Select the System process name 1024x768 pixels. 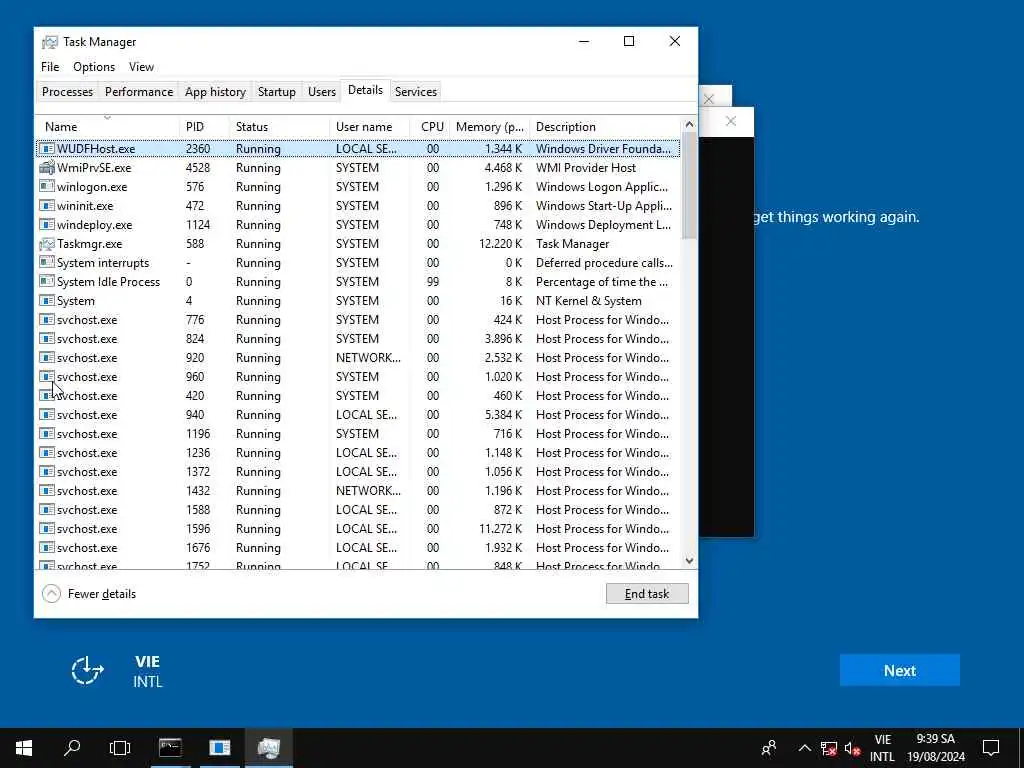click(x=76, y=301)
